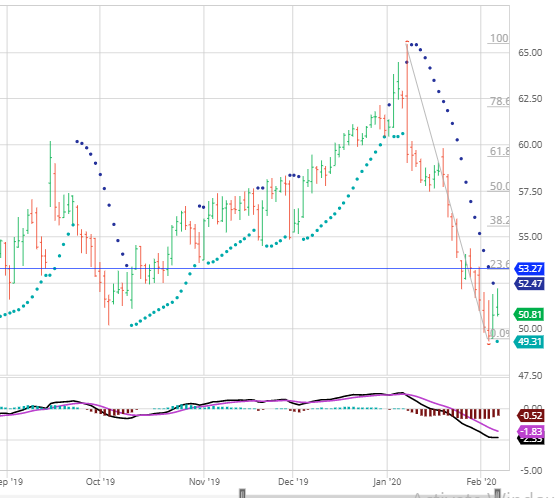Viewport: 555px width, 498px height.
Task: Click the Fibonacci 100 level label
Action: pos(499,38)
